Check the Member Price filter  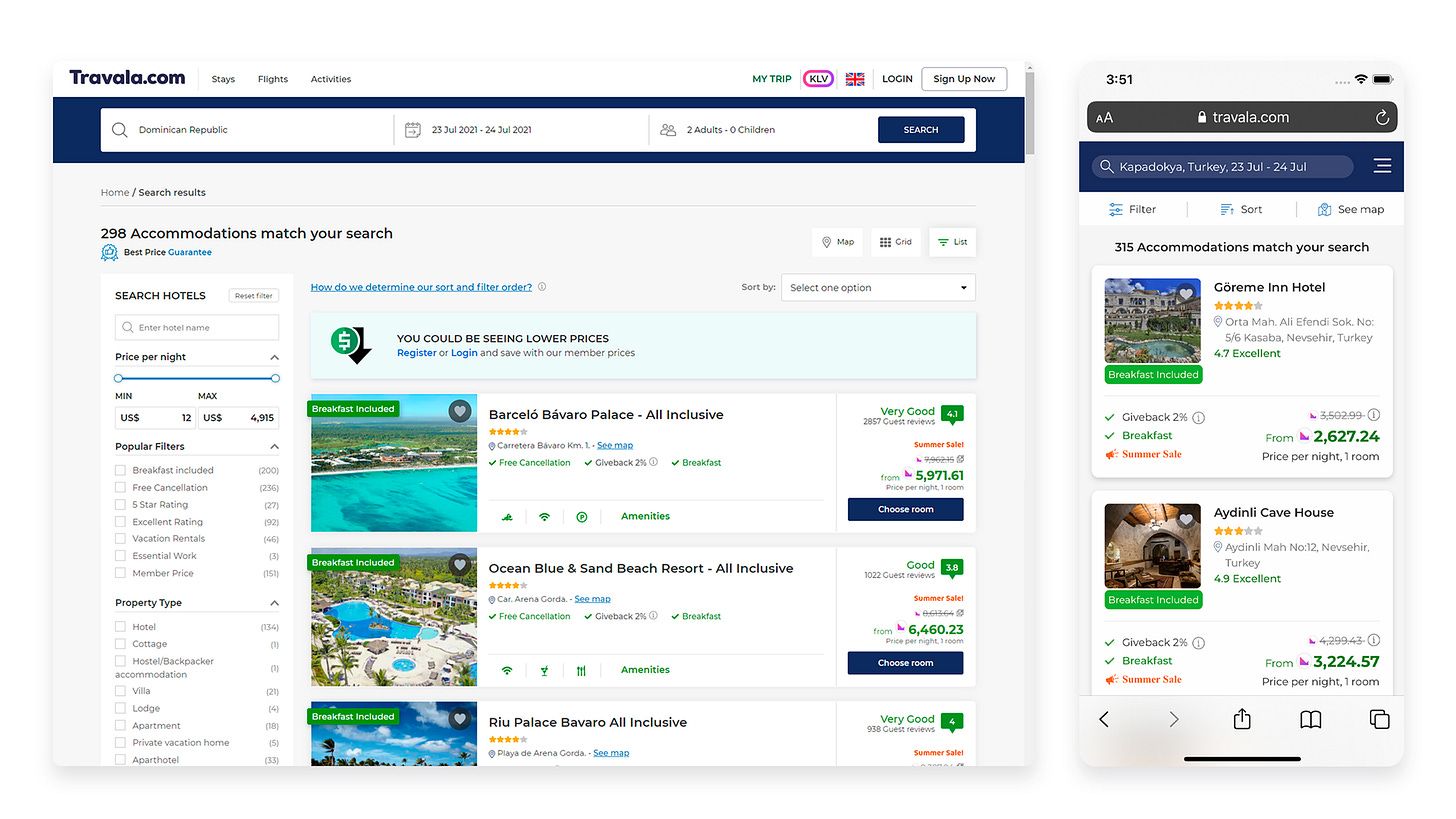[120, 573]
